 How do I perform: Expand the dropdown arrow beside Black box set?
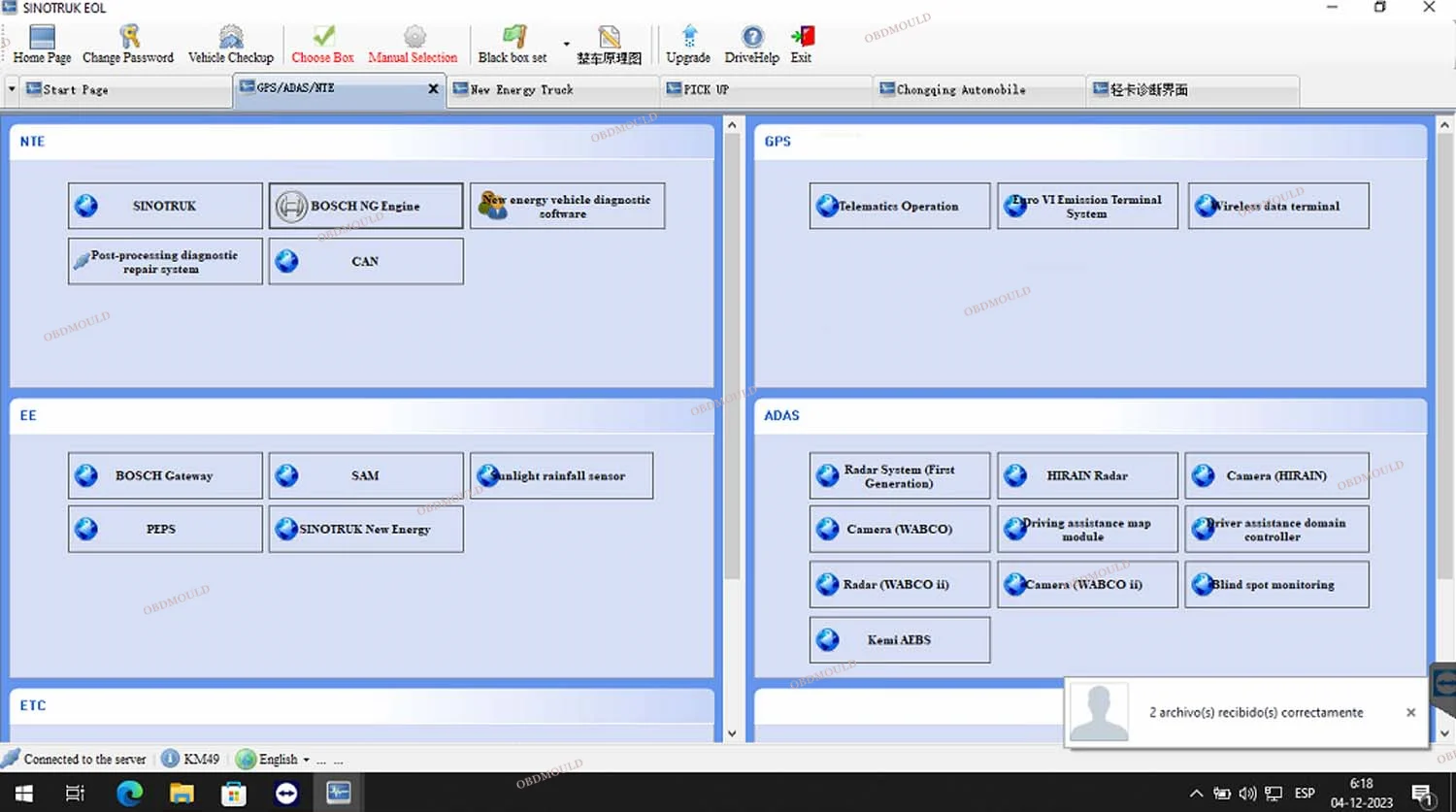[x=567, y=45]
